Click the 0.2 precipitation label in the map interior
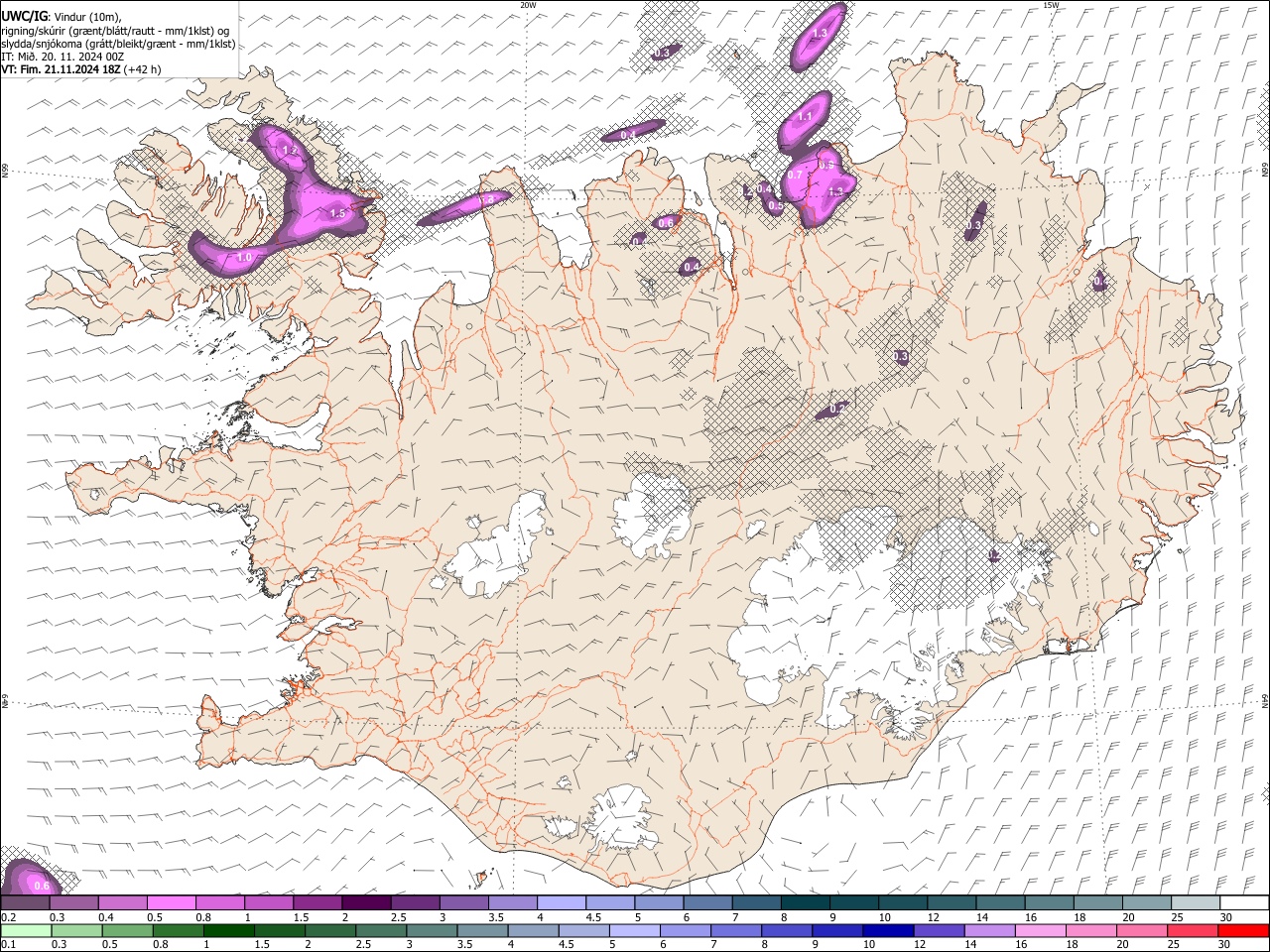Viewport: 1270px width, 952px height. (836, 409)
